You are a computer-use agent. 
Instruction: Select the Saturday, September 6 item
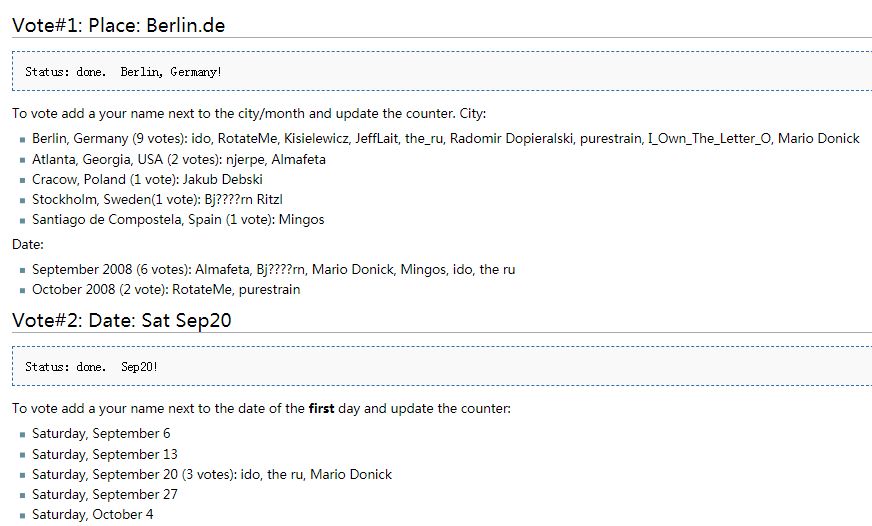pos(101,434)
